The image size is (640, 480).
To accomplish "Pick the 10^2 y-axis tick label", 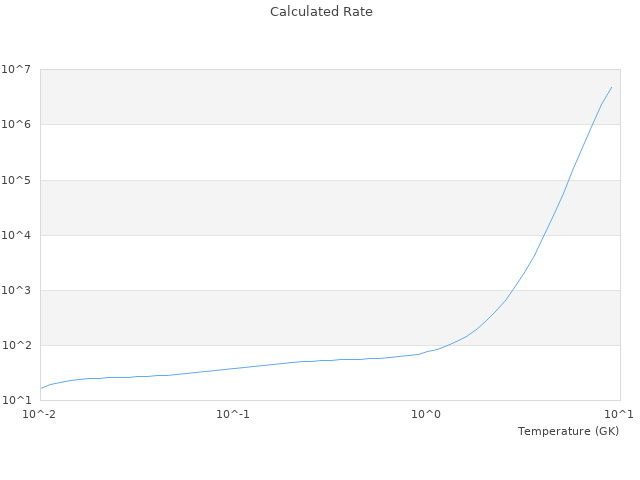I will click(x=16, y=345).
